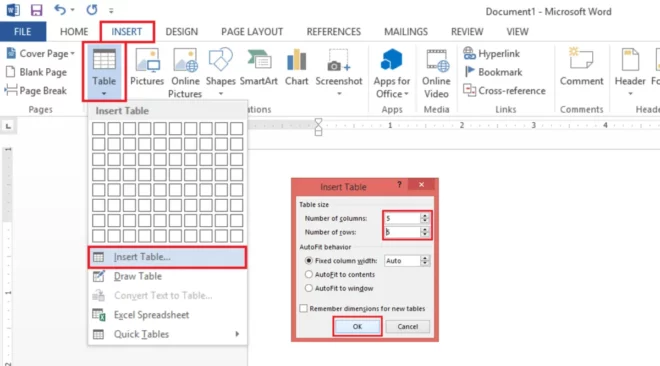The height and width of the screenshot is (366, 660).
Task: Insert a Cross-reference
Action: point(504,90)
